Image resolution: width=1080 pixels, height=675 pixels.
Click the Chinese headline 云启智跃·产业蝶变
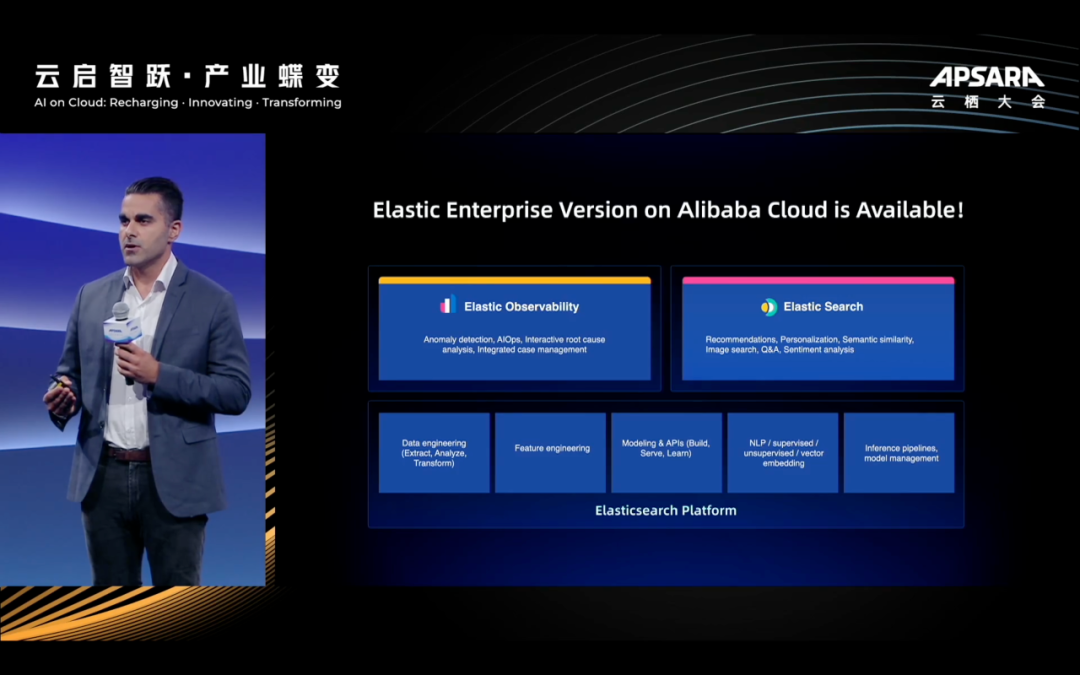coord(188,76)
